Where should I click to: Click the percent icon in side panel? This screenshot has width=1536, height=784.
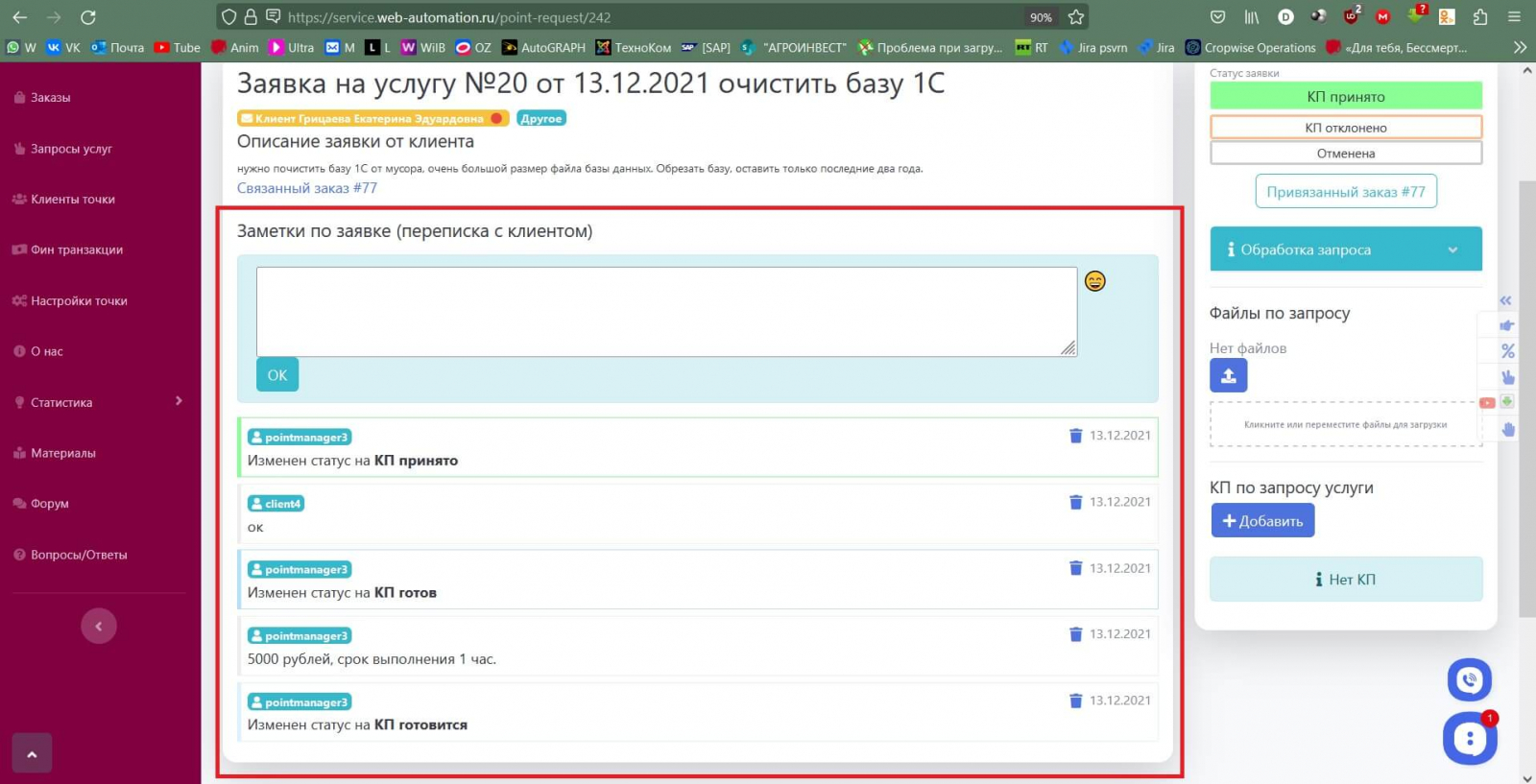[x=1508, y=351]
